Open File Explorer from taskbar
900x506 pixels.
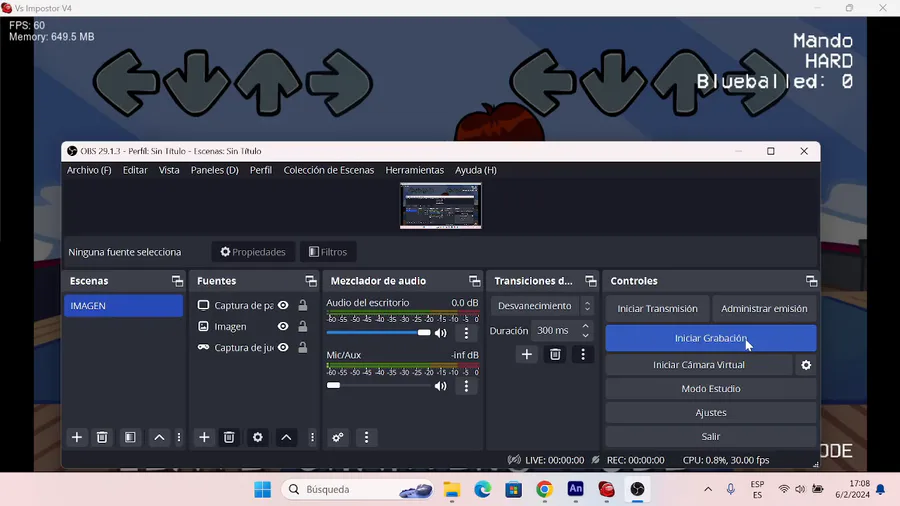[452, 489]
